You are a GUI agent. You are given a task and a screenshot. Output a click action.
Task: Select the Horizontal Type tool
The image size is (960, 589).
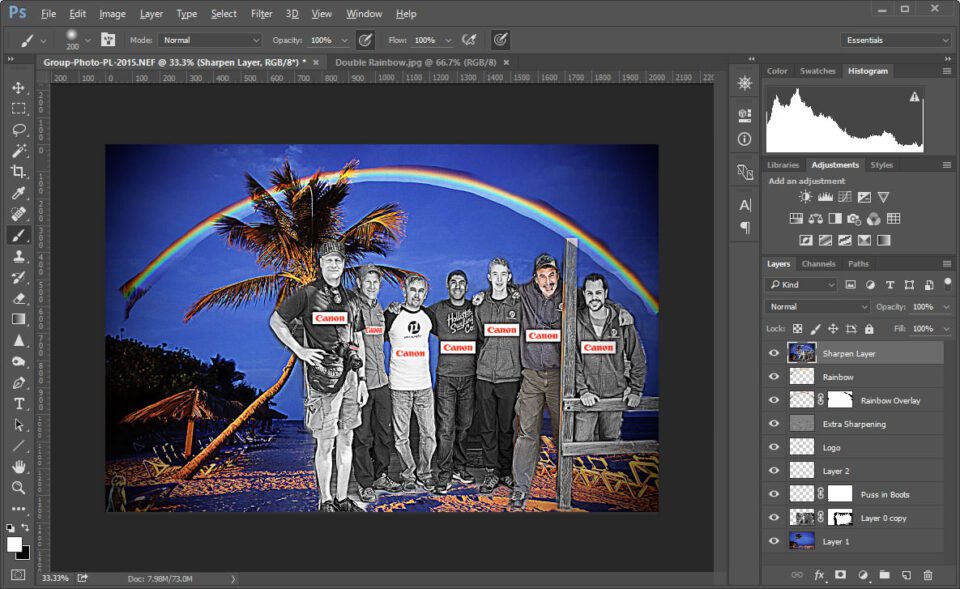[x=18, y=403]
